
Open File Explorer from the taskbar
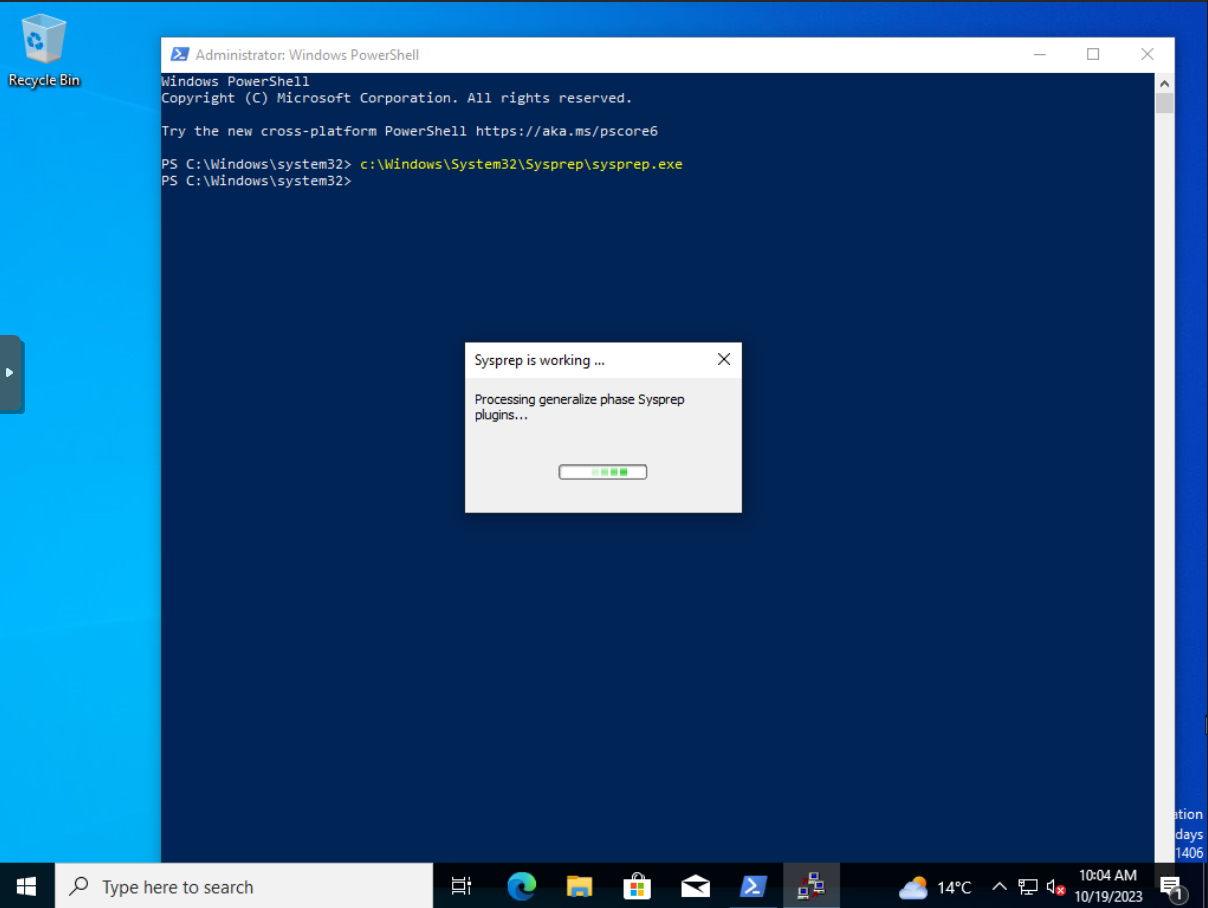click(x=579, y=886)
